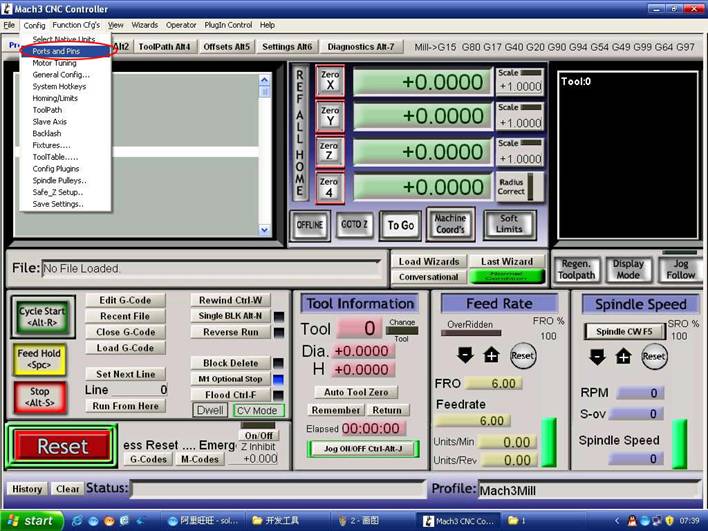Click the Load G-Code button
Image resolution: width=708 pixels, height=531 pixels.
(125, 348)
